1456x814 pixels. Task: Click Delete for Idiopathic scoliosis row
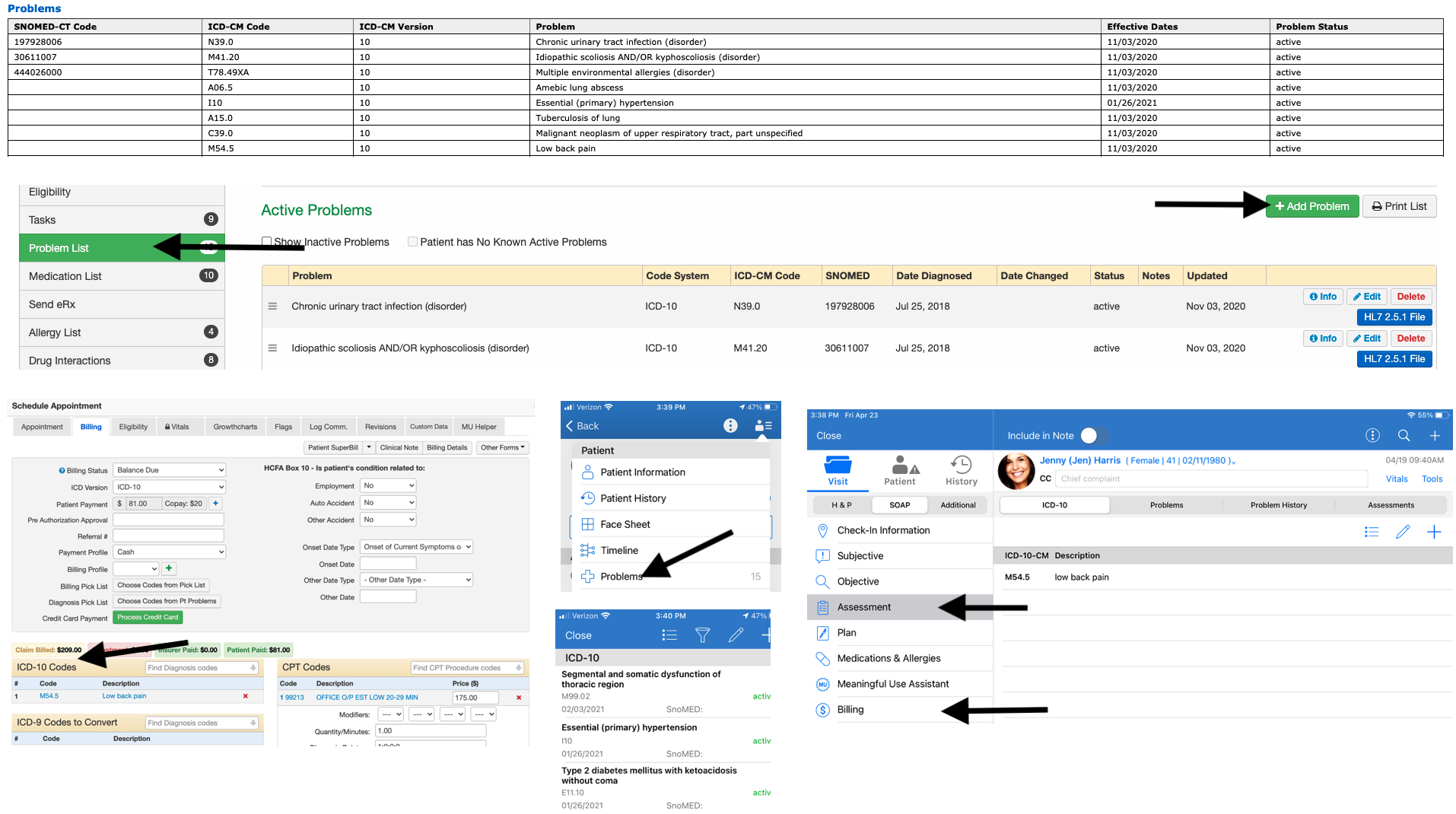[x=1410, y=339]
